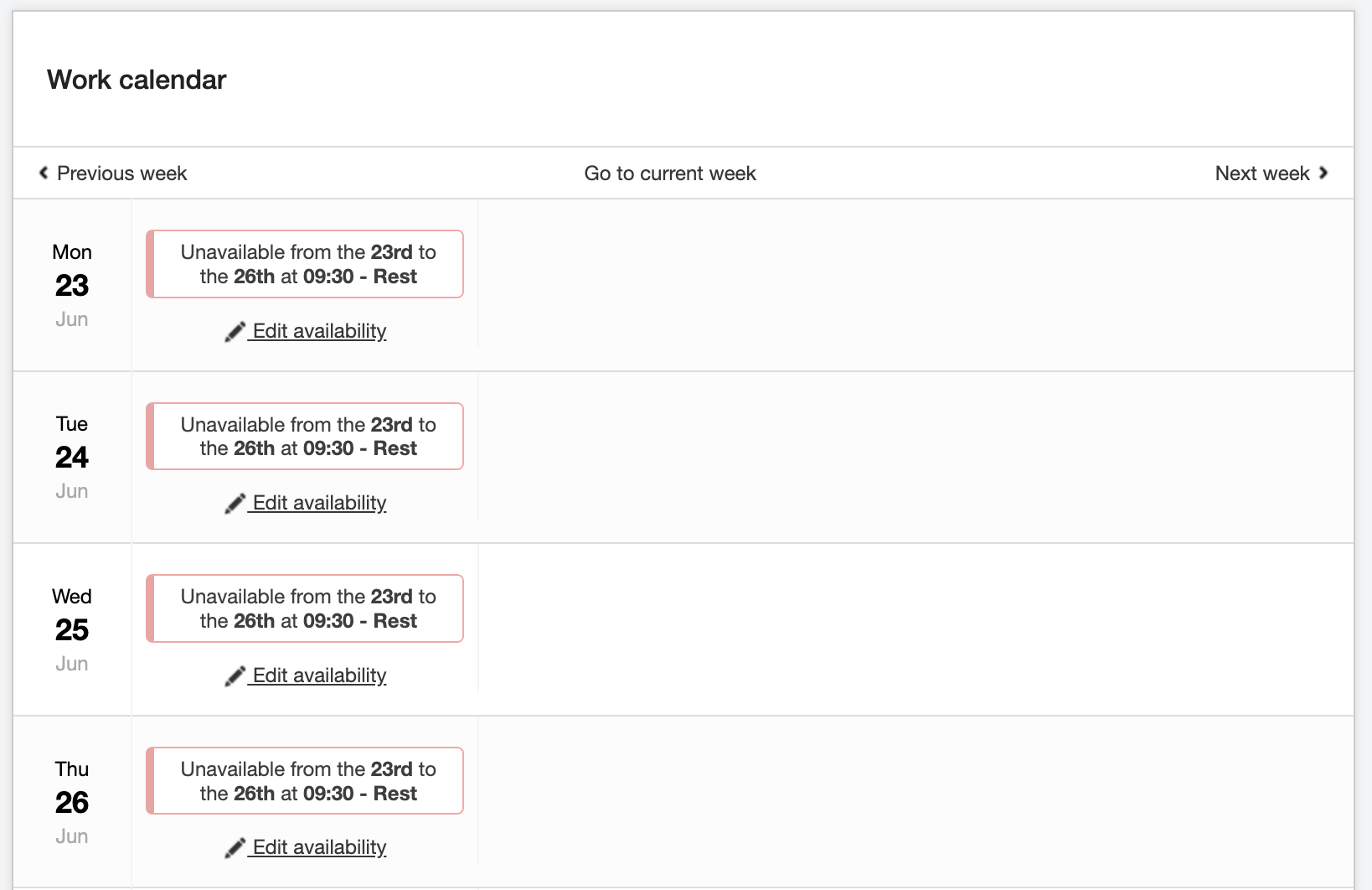Click the Thu 26 Jun date label
This screenshot has width=1372, height=890.
(x=72, y=802)
